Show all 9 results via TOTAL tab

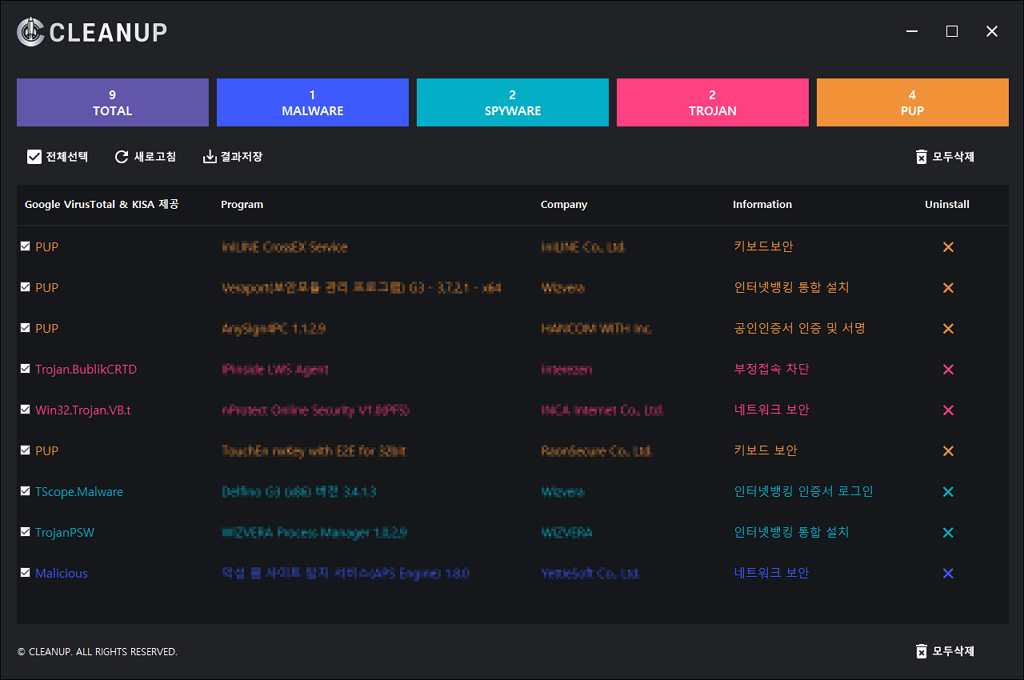tap(112, 103)
